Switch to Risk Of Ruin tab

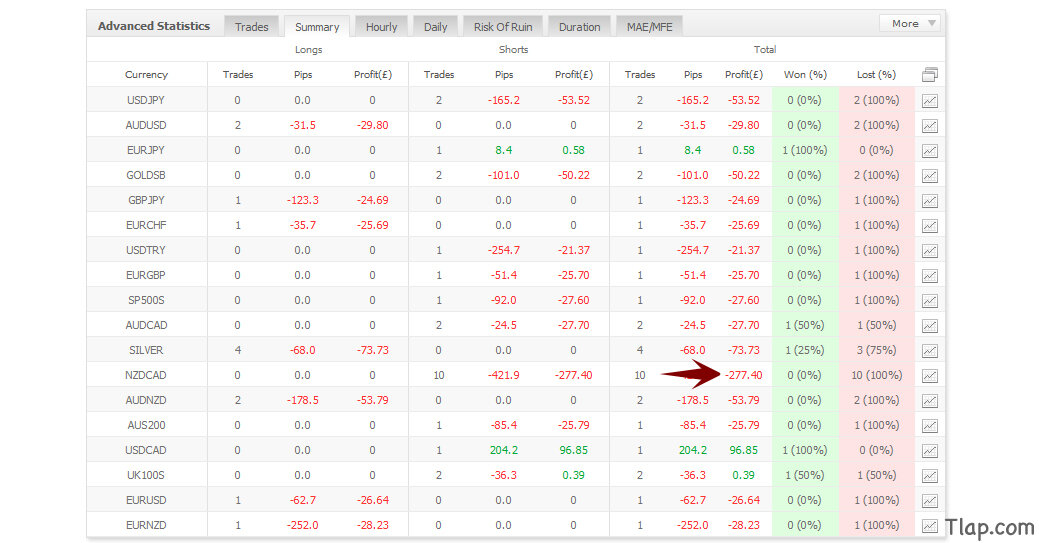503,27
